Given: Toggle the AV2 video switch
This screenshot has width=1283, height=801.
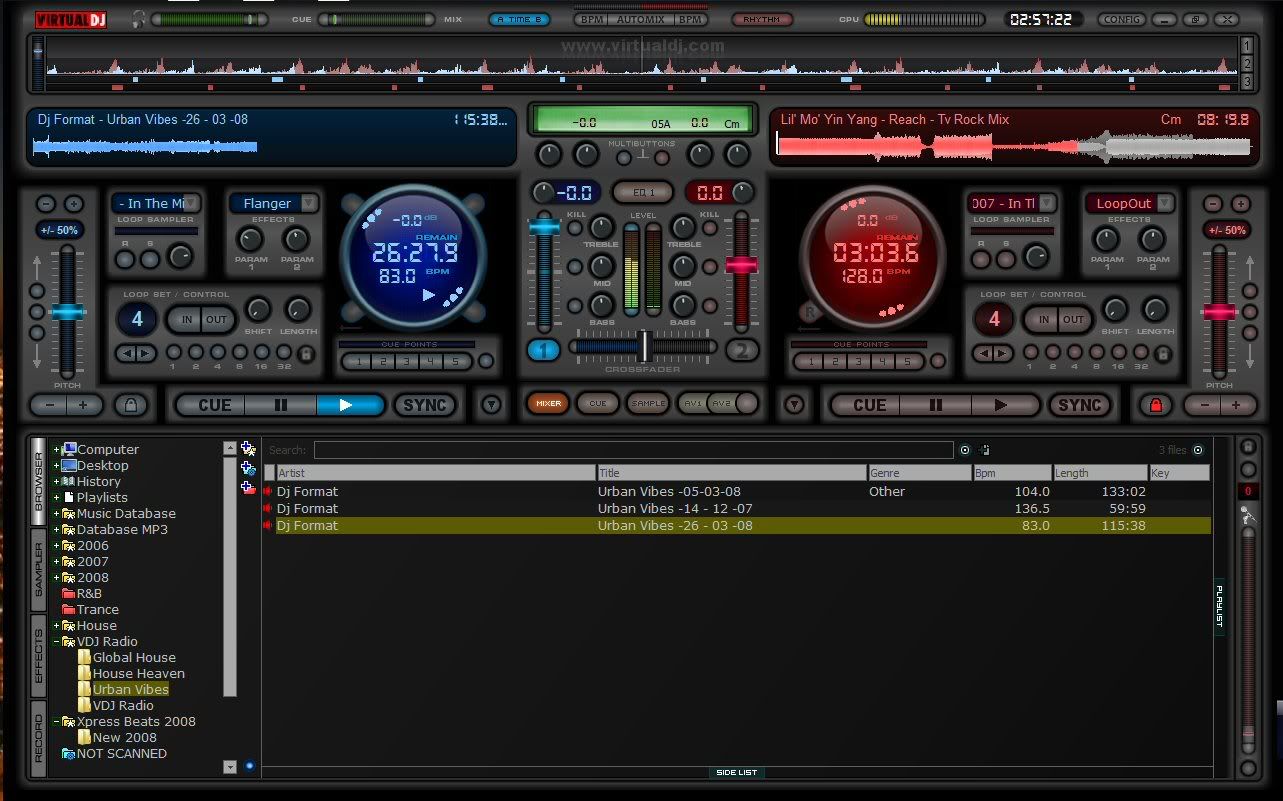Looking at the screenshot, I should (x=722, y=404).
